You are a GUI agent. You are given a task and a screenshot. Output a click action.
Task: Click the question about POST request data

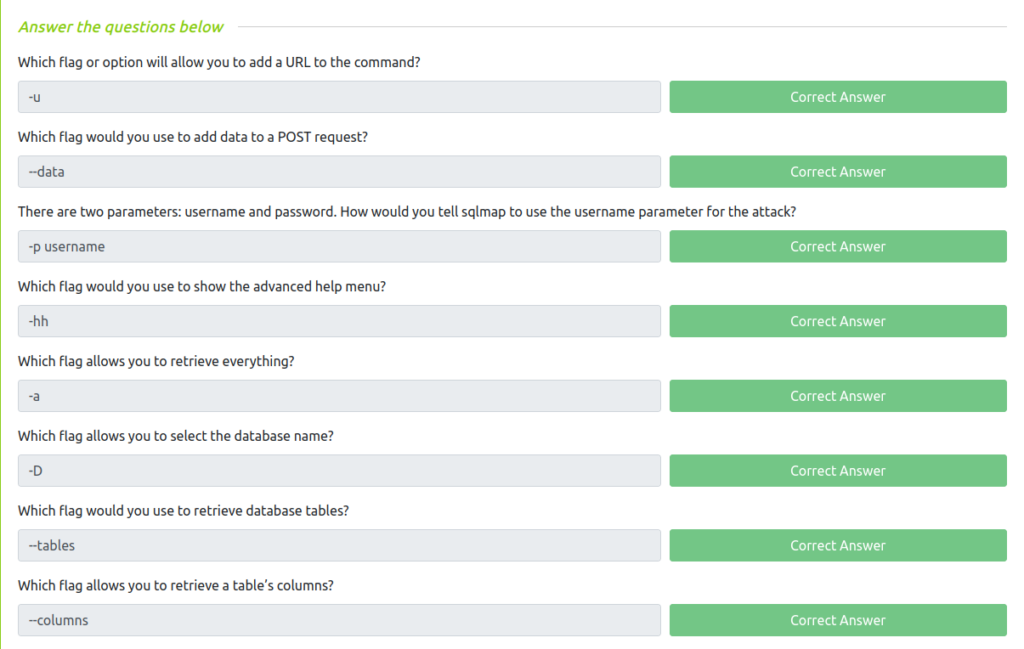tap(193, 137)
